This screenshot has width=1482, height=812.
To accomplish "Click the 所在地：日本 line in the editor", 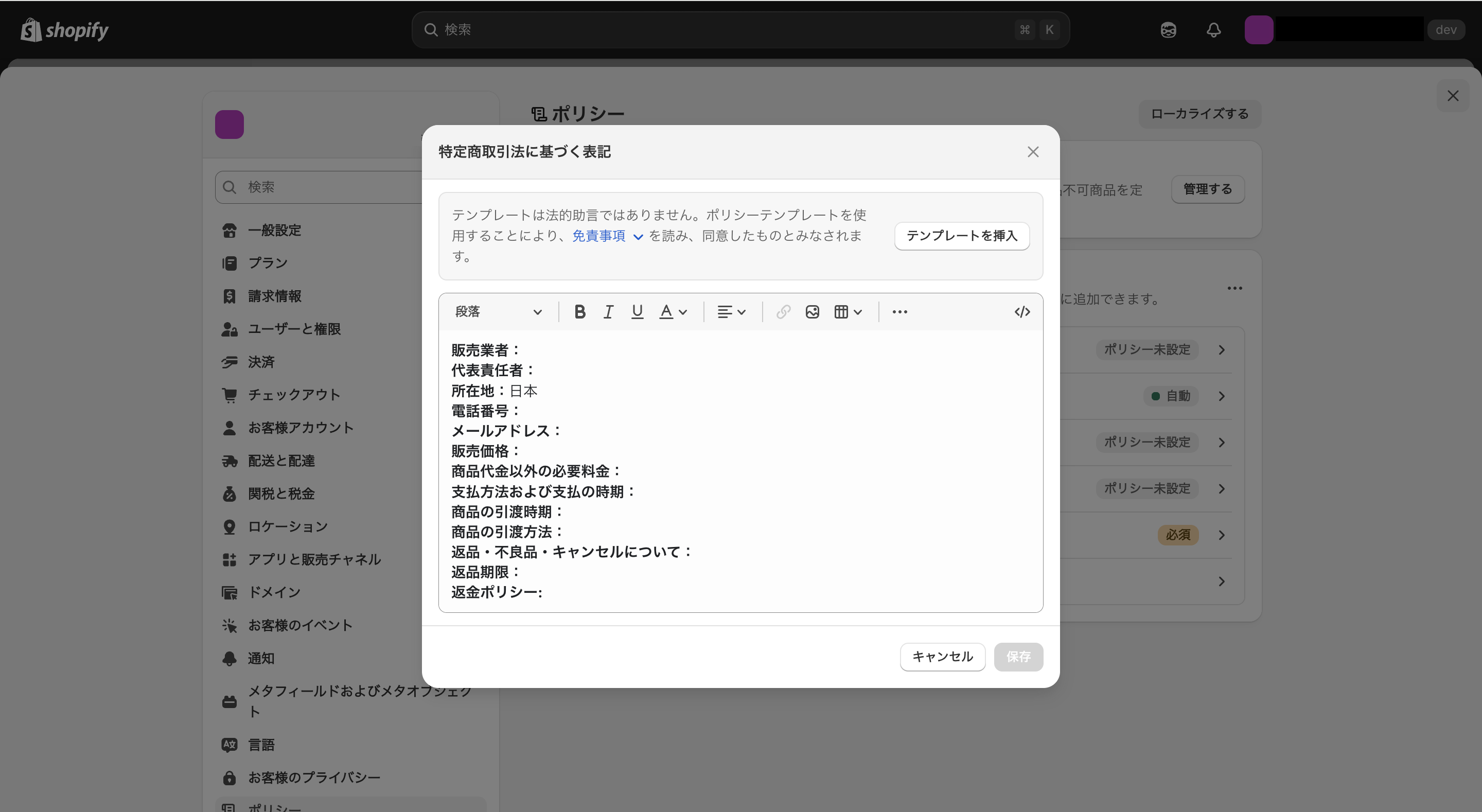I will tap(494, 391).
